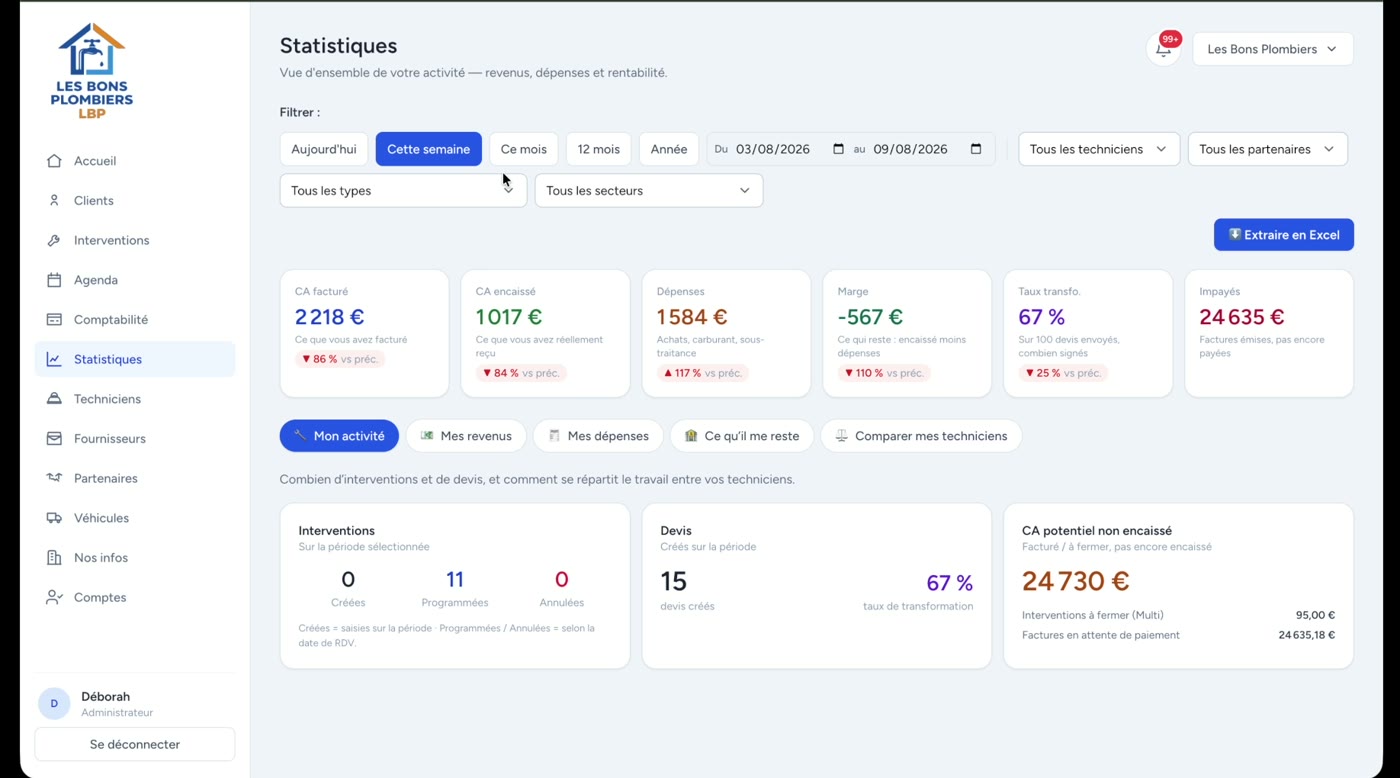Select the Ce mois period filter
Image resolution: width=1400 pixels, height=778 pixels.
point(524,149)
